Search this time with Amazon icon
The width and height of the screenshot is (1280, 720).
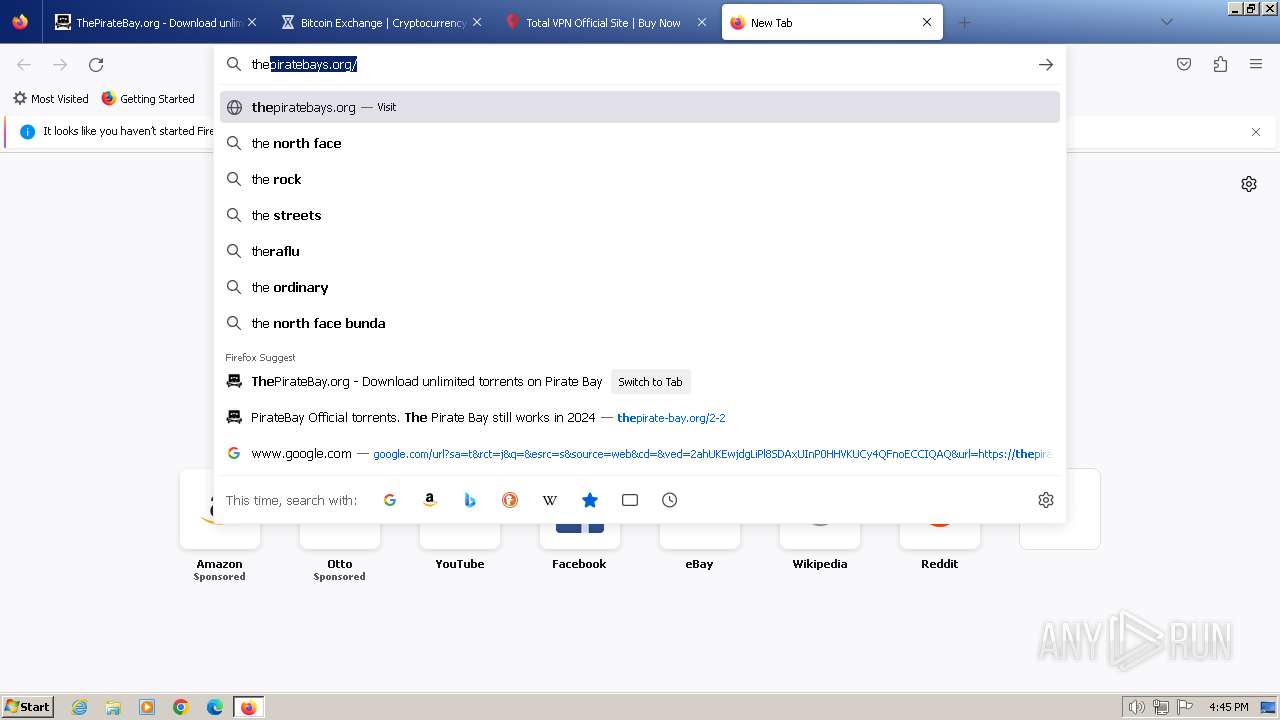[x=430, y=500]
